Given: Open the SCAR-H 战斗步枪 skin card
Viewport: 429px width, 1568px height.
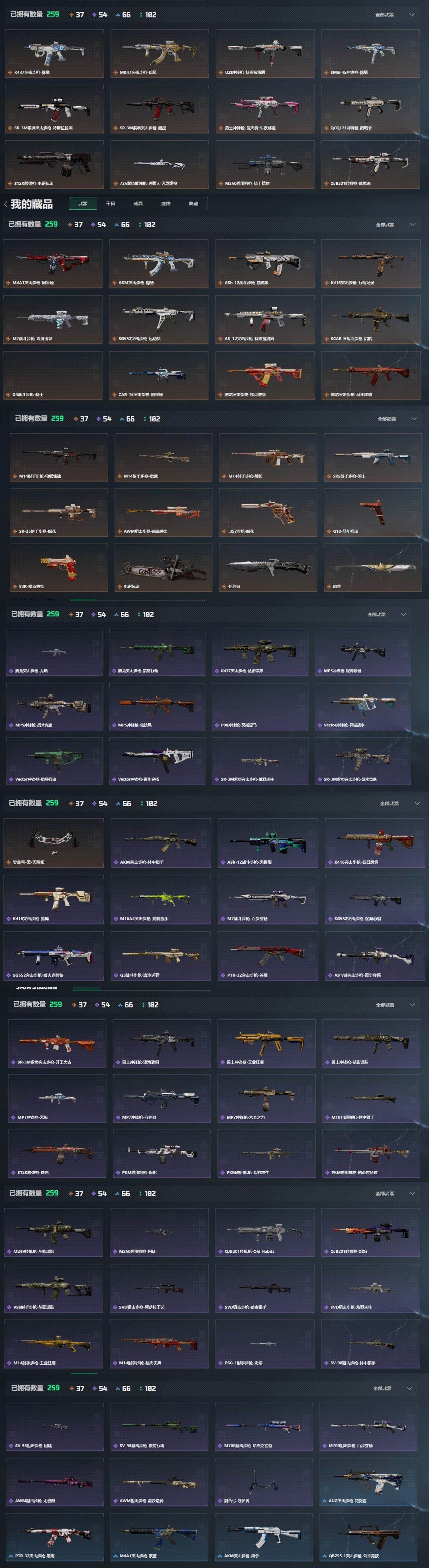Looking at the screenshot, I should pos(371,319).
